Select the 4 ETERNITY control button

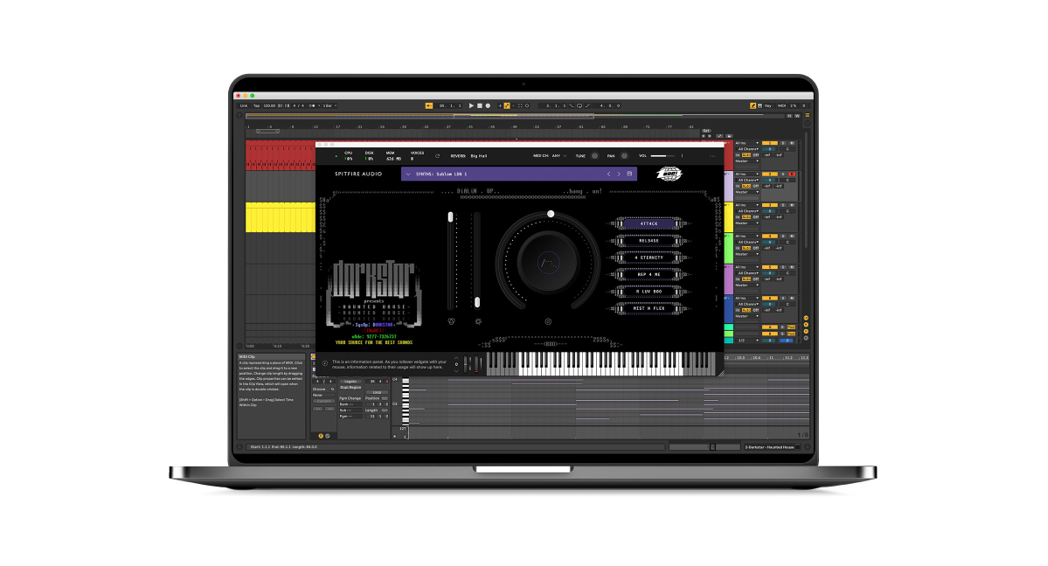tap(648, 257)
